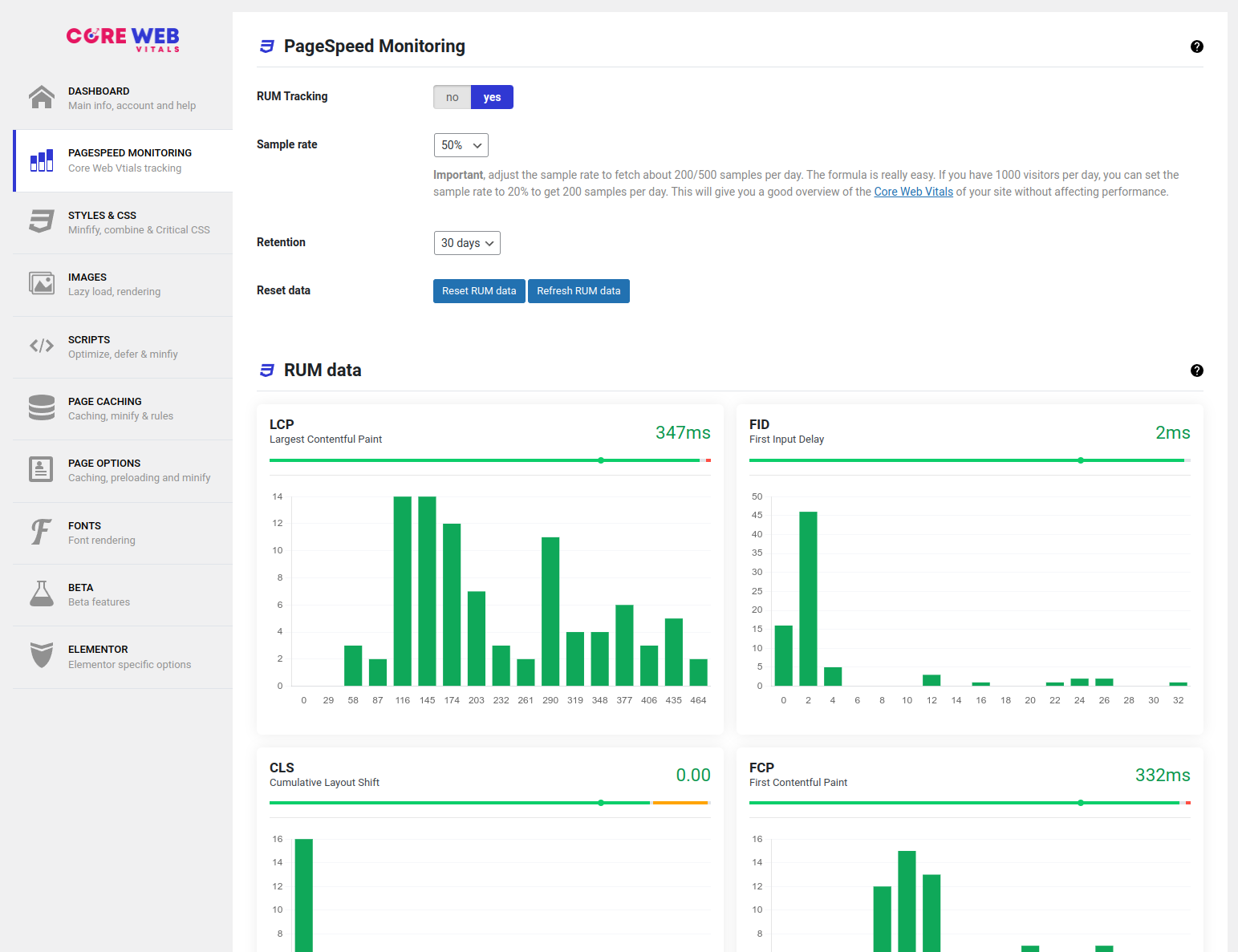Follow the Core Web Vitals link
This screenshot has height=952, width=1238.
point(913,192)
